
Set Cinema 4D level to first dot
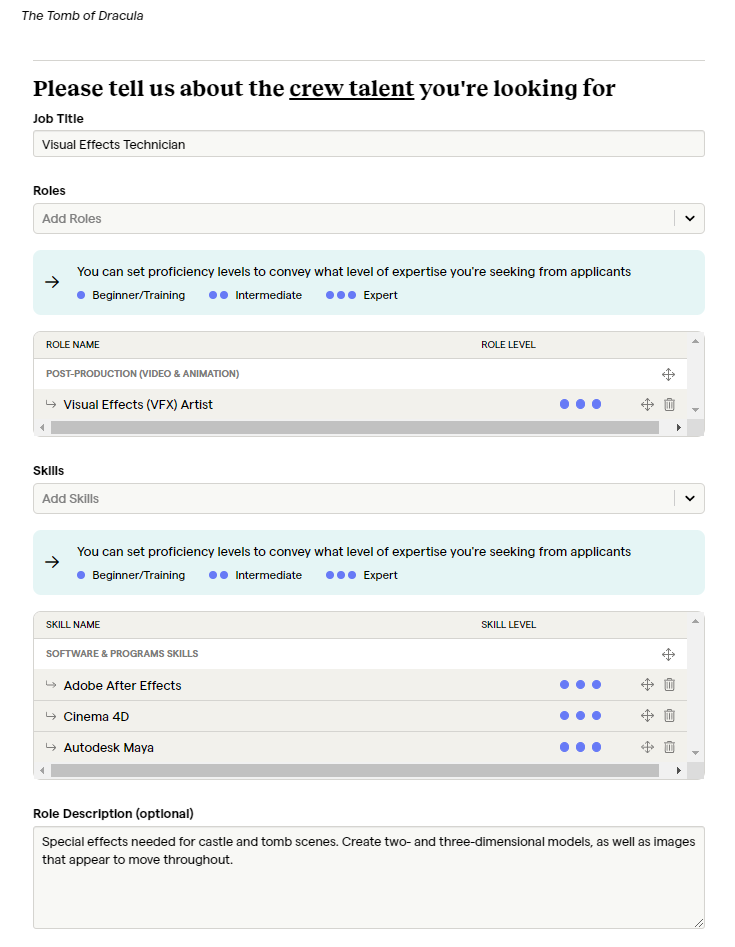[x=564, y=716]
